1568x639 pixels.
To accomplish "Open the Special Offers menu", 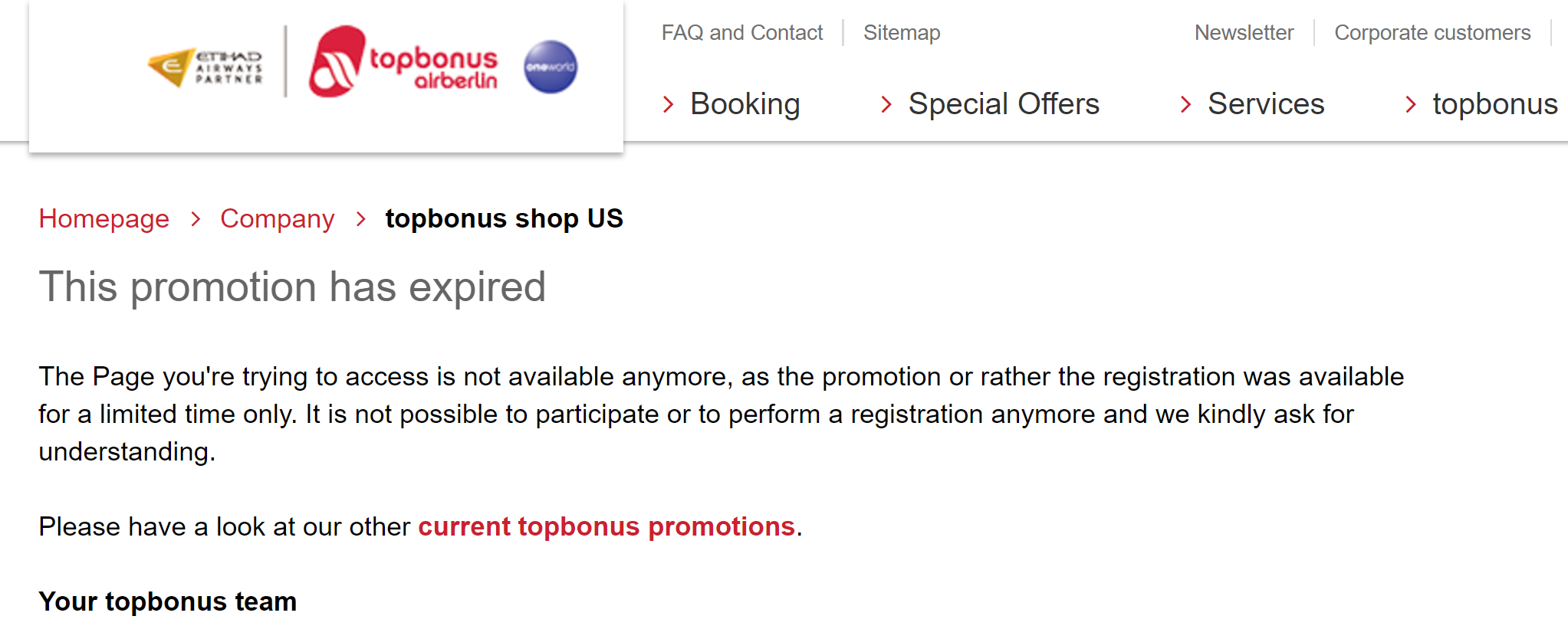I will [x=1003, y=104].
